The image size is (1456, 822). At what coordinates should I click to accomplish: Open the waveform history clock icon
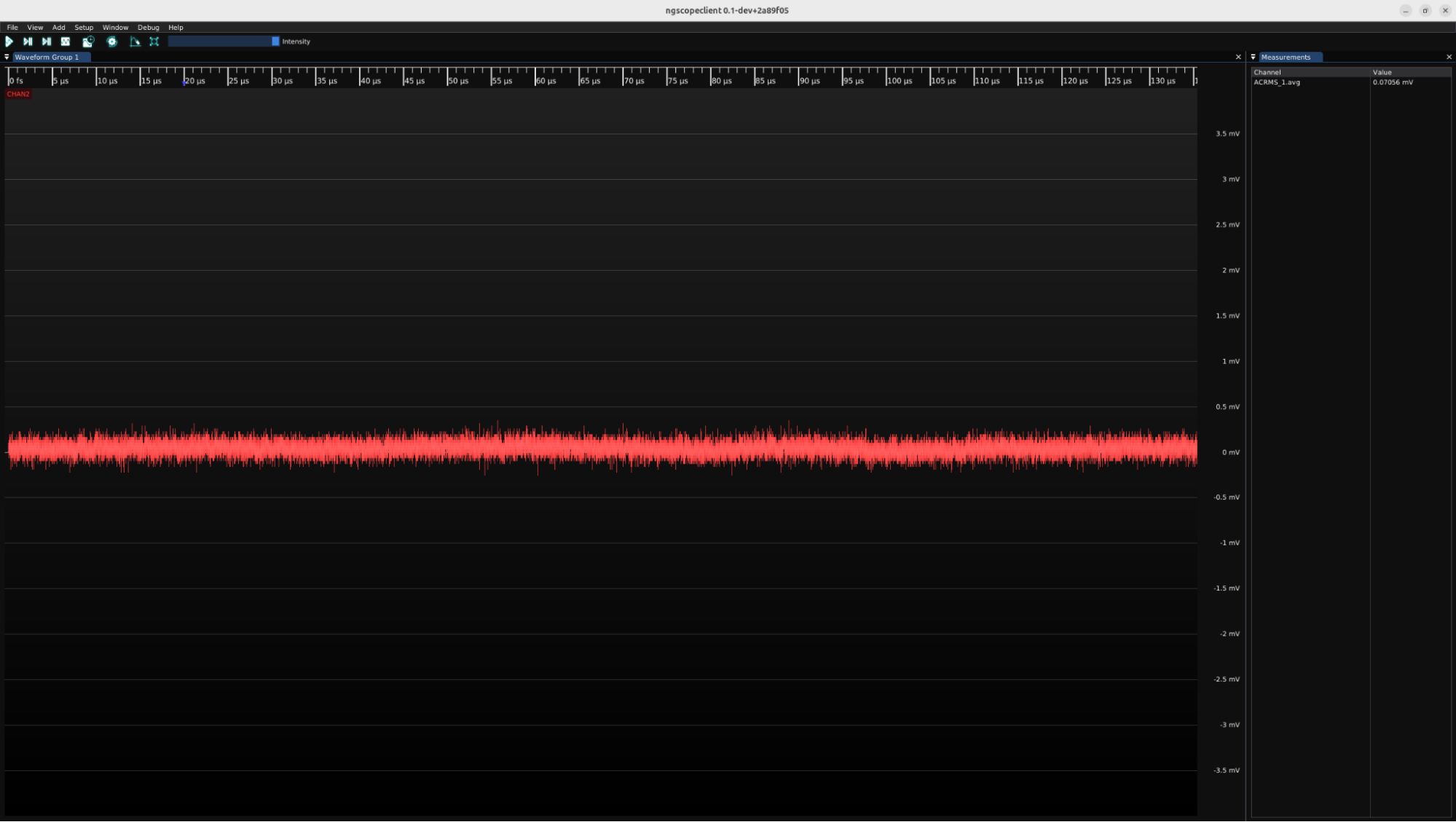(x=88, y=42)
